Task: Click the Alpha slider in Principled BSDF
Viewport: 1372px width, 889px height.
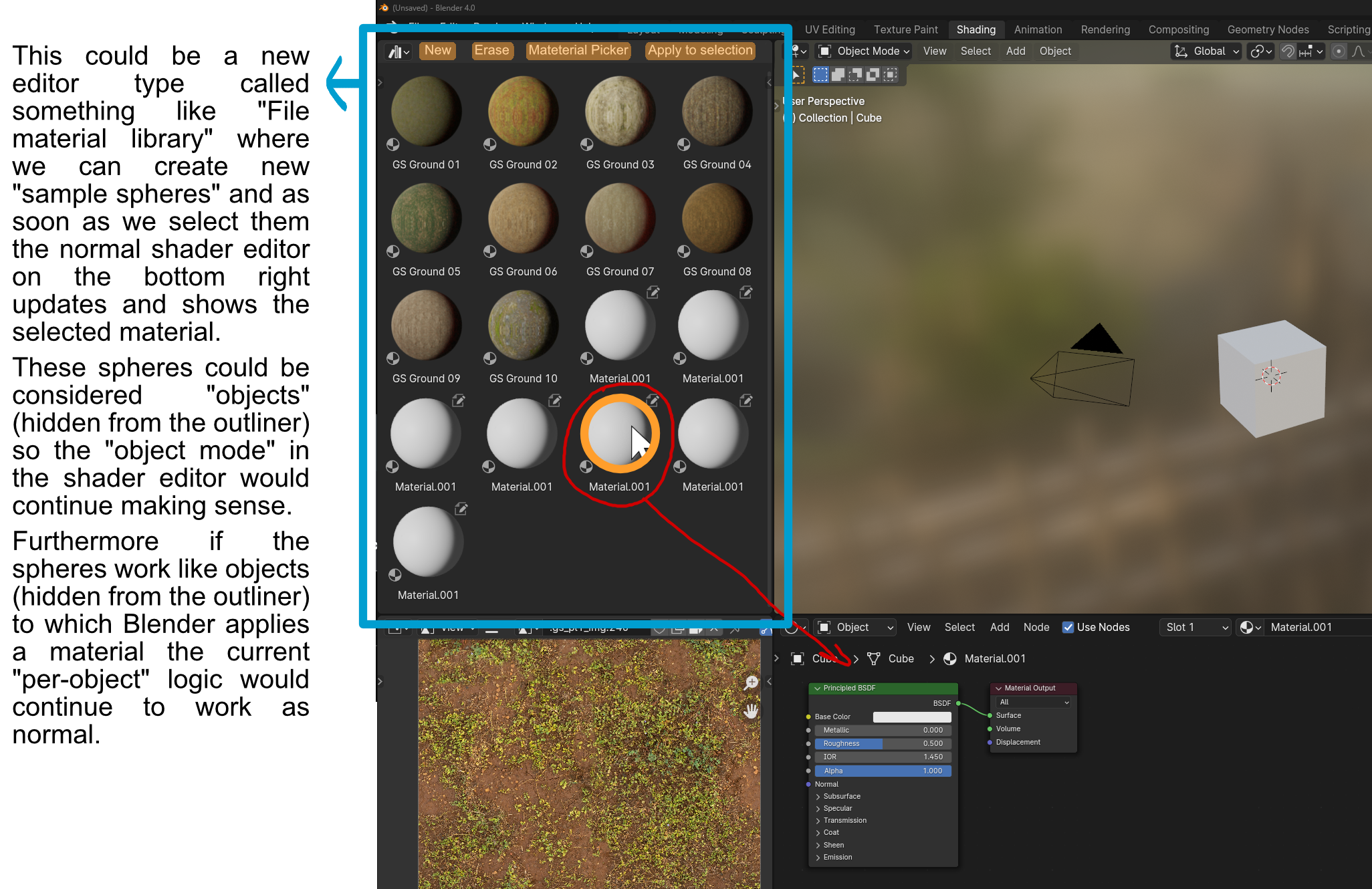Action: (x=883, y=771)
